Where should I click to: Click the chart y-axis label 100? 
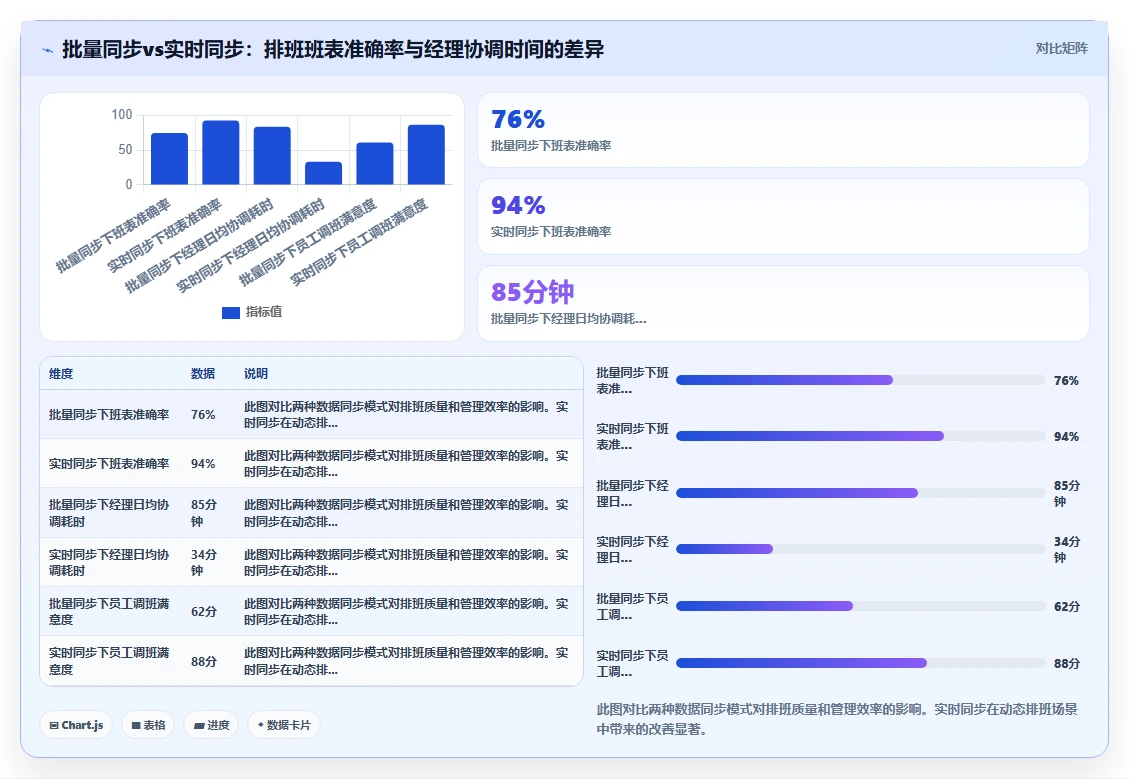tap(122, 114)
